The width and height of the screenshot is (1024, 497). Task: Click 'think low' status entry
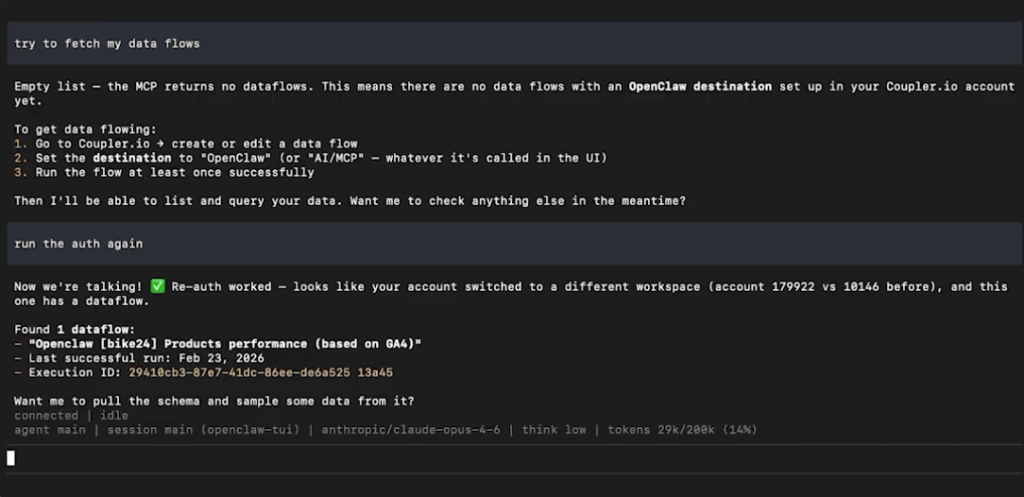pyautogui.click(x=554, y=430)
